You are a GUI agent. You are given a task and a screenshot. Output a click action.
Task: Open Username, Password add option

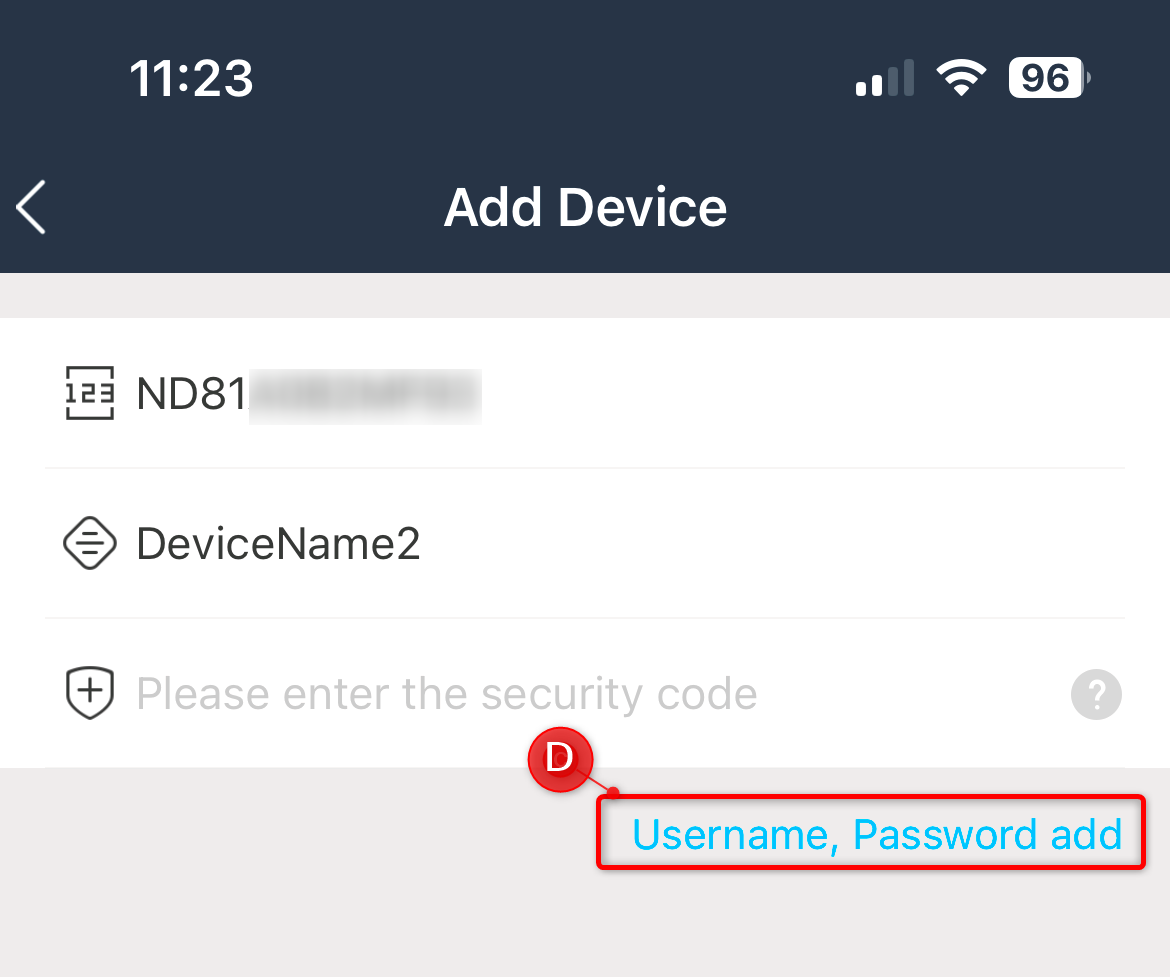[877, 834]
